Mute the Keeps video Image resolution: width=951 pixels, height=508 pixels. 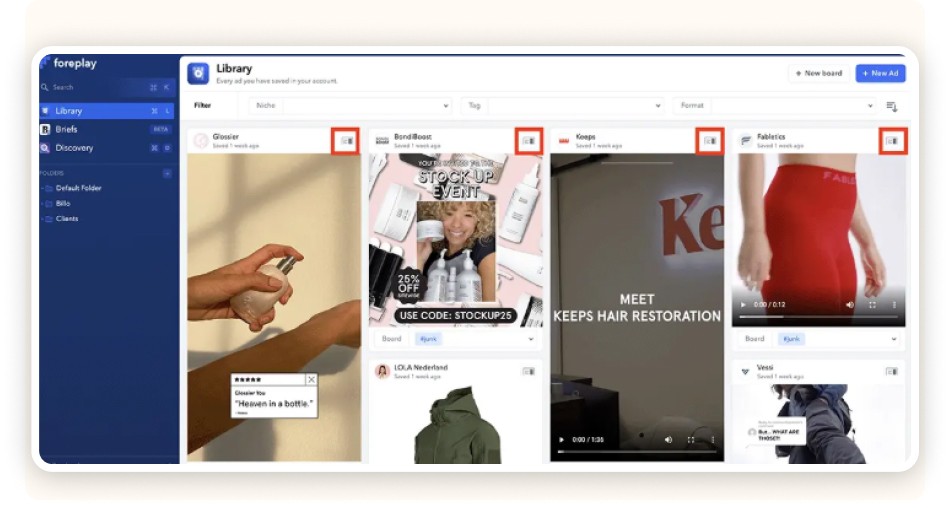pyautogui.click(x=668, y=439)
